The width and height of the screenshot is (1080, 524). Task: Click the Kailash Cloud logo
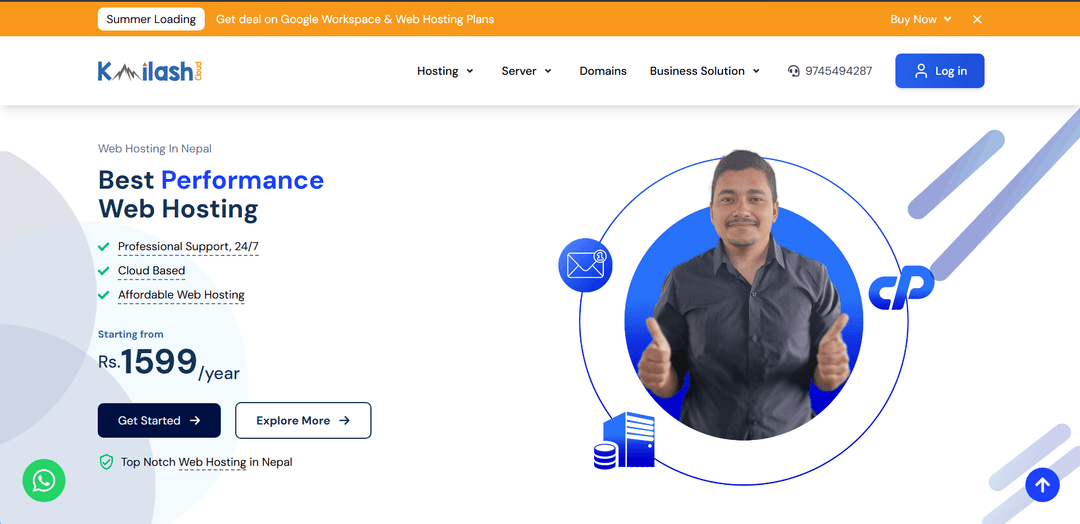click(151, 71)
